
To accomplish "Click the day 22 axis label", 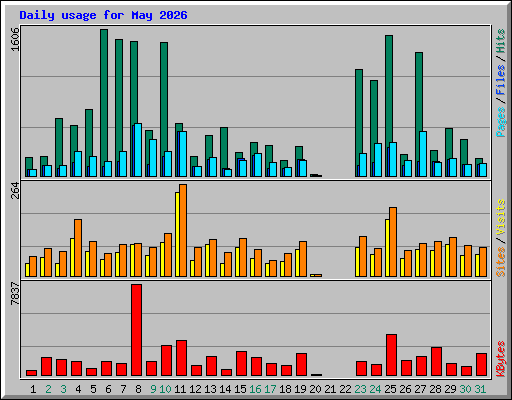I will tap(345, 389).
